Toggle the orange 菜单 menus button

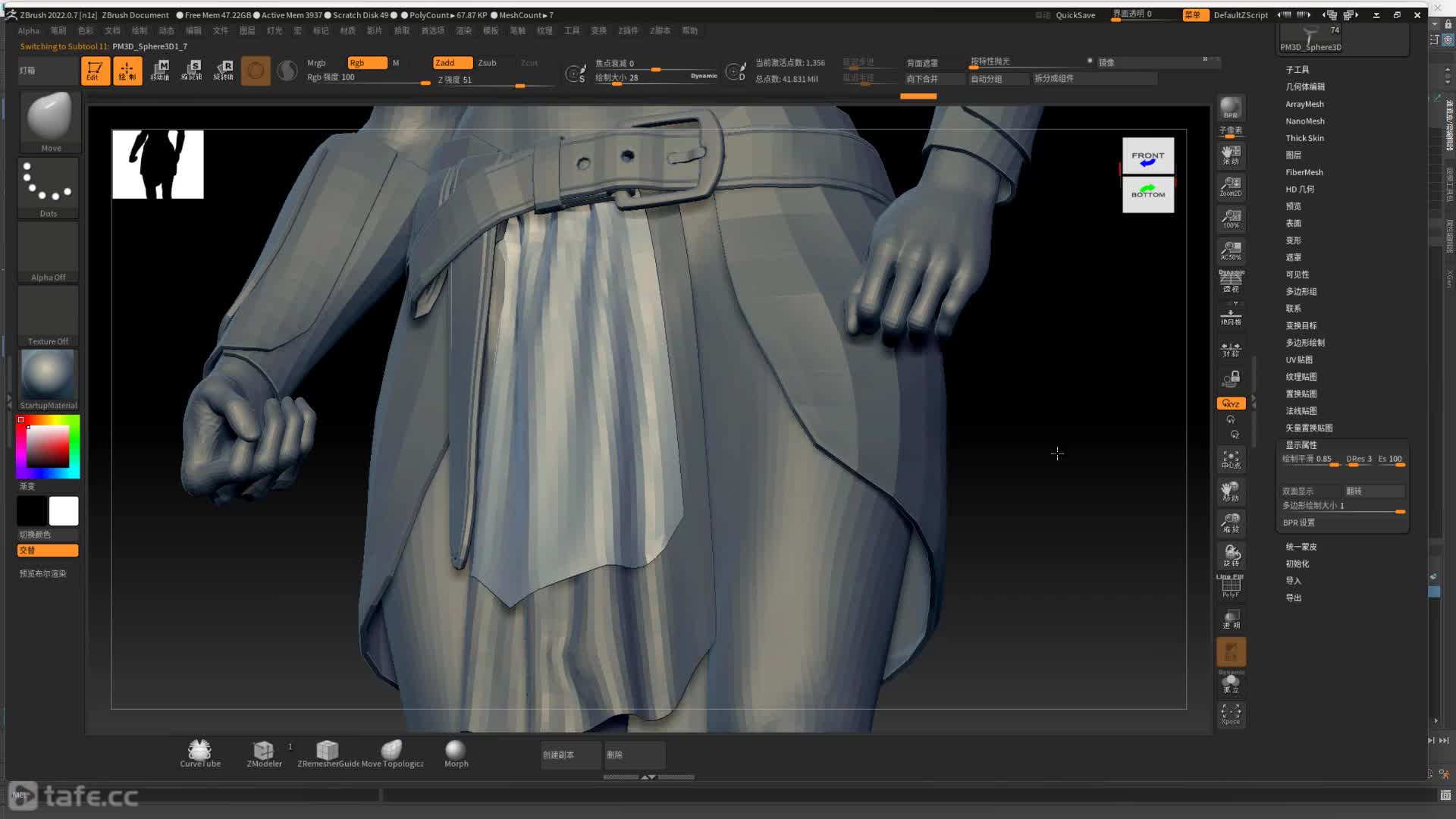click(x=1195, y=15)
